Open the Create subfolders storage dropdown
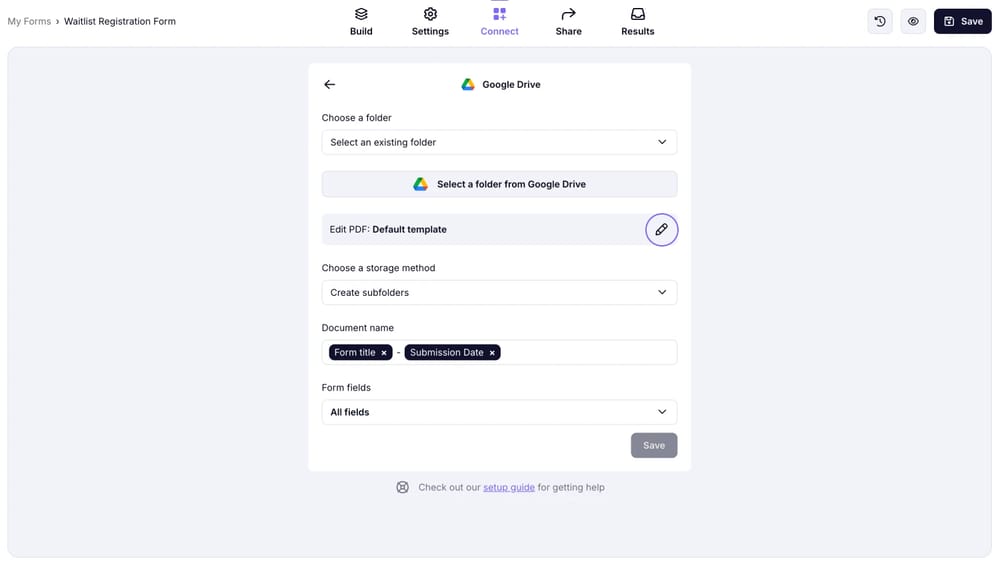Image resolution: width=1000 pixels, height=565 pixels. pos(499,293)
